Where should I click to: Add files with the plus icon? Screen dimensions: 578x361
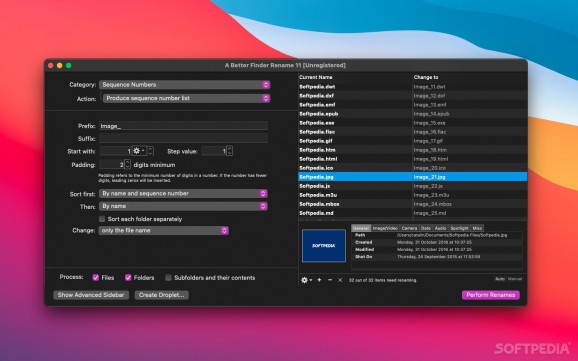pyautogui.click(x=319, y=280)
